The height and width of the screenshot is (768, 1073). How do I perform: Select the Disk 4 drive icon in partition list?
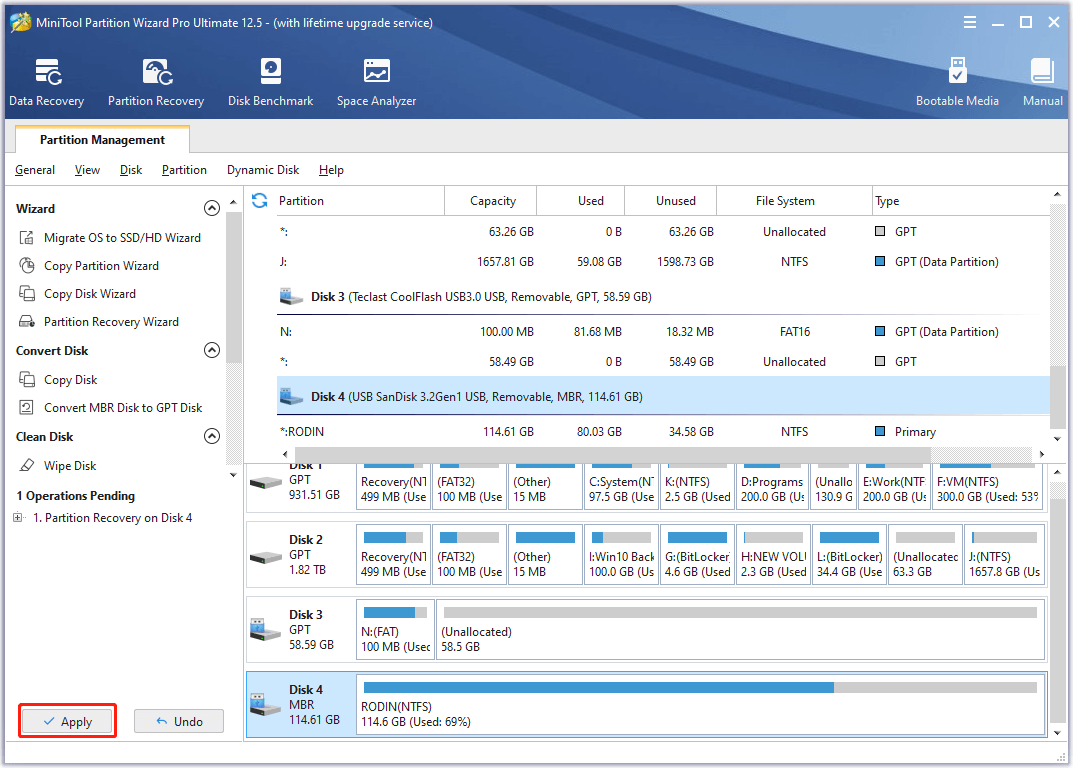292,396
